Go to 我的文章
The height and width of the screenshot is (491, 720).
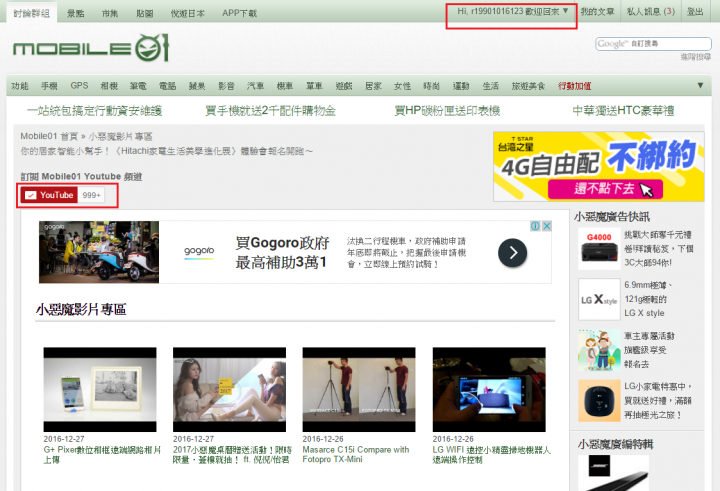[597, 11]
